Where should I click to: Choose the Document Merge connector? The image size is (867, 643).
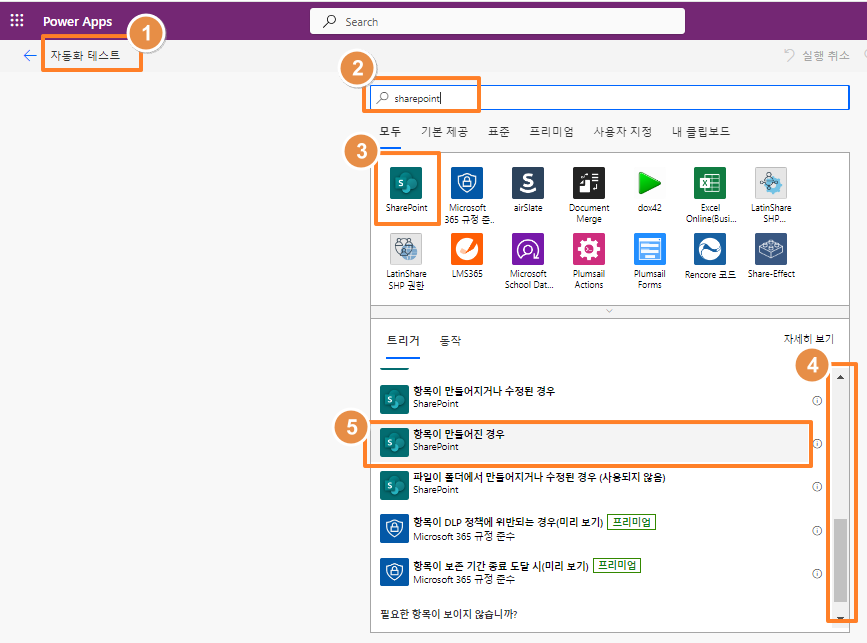point(588,182)
